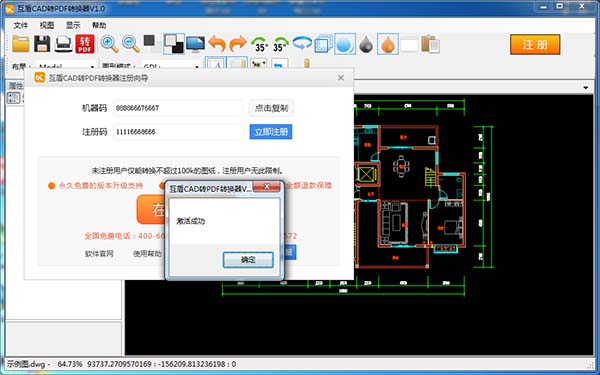Click the save floppy disk icon
The image size is (600, 375).
pos(42,44)
